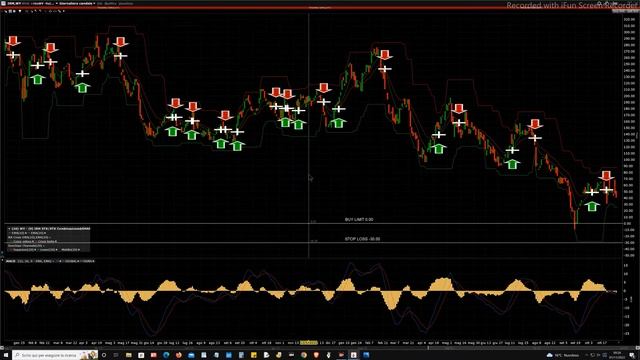
Task: Launch Firefox from the taskbar
Action: point(179,356)
